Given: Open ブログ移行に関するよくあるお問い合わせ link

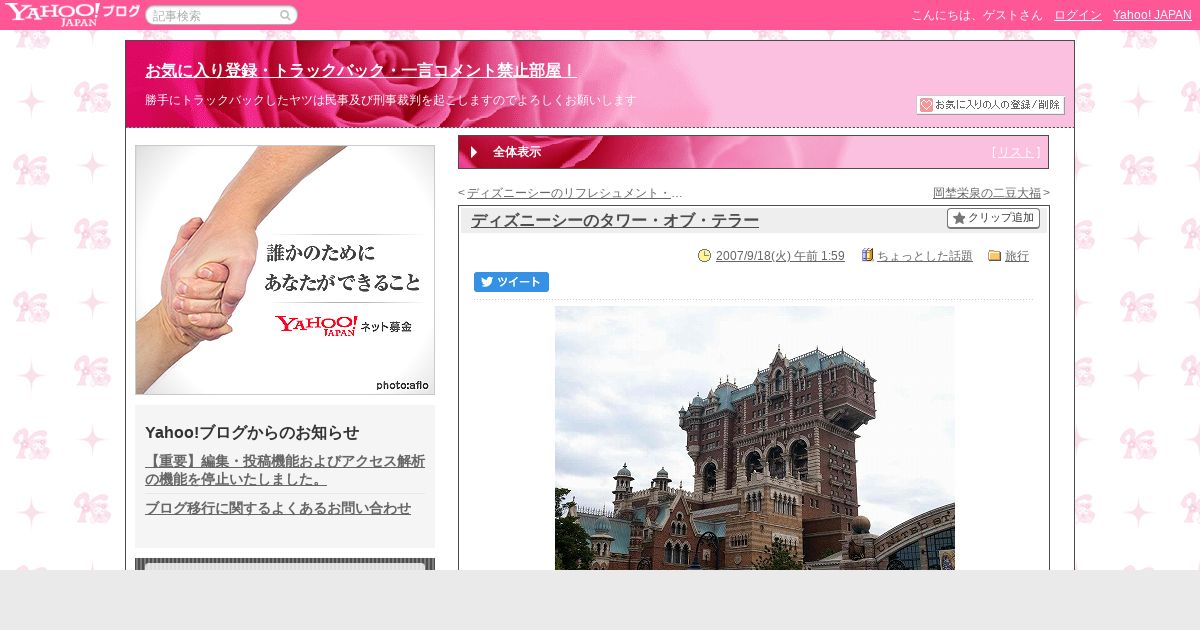Looking at the screenshot, I should pos(278,508).
